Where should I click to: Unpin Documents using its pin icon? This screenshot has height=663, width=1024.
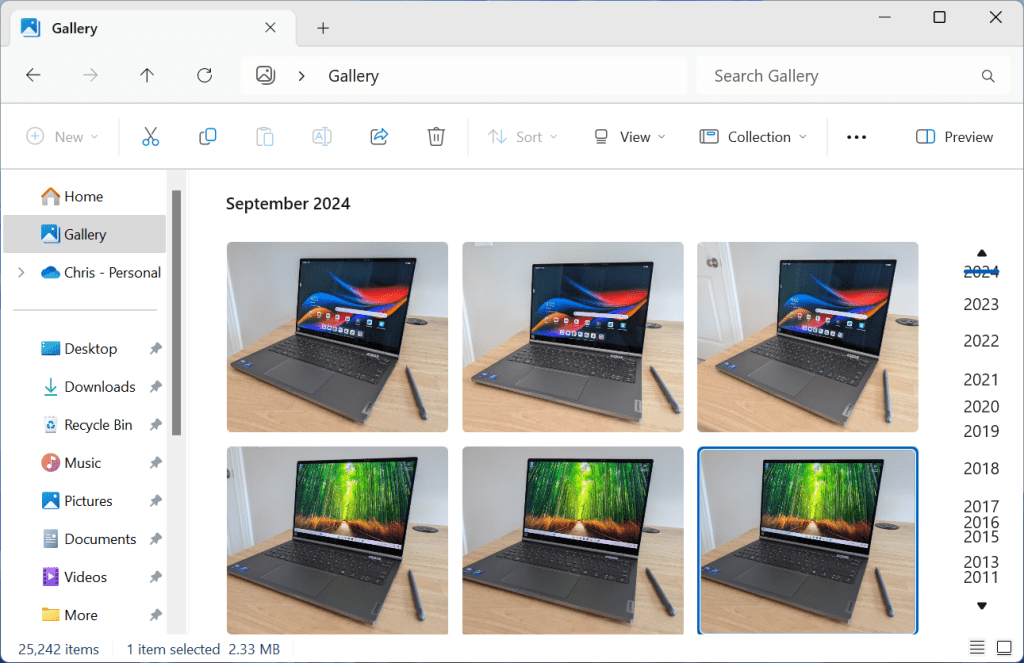(x=155, y=539)
